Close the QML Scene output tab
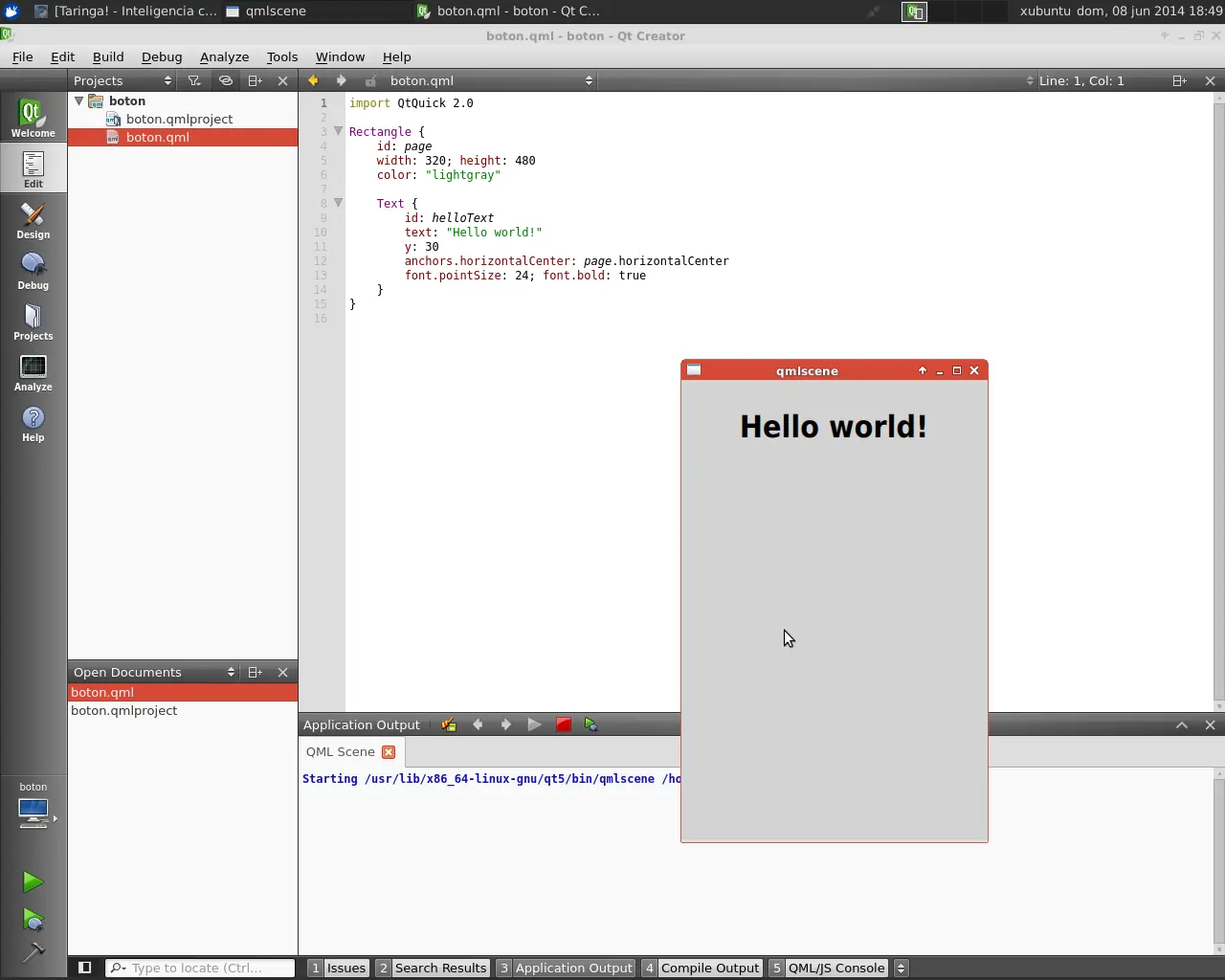Image resolution: width=1225 pixels, height=980 pixels. [389, 752]
